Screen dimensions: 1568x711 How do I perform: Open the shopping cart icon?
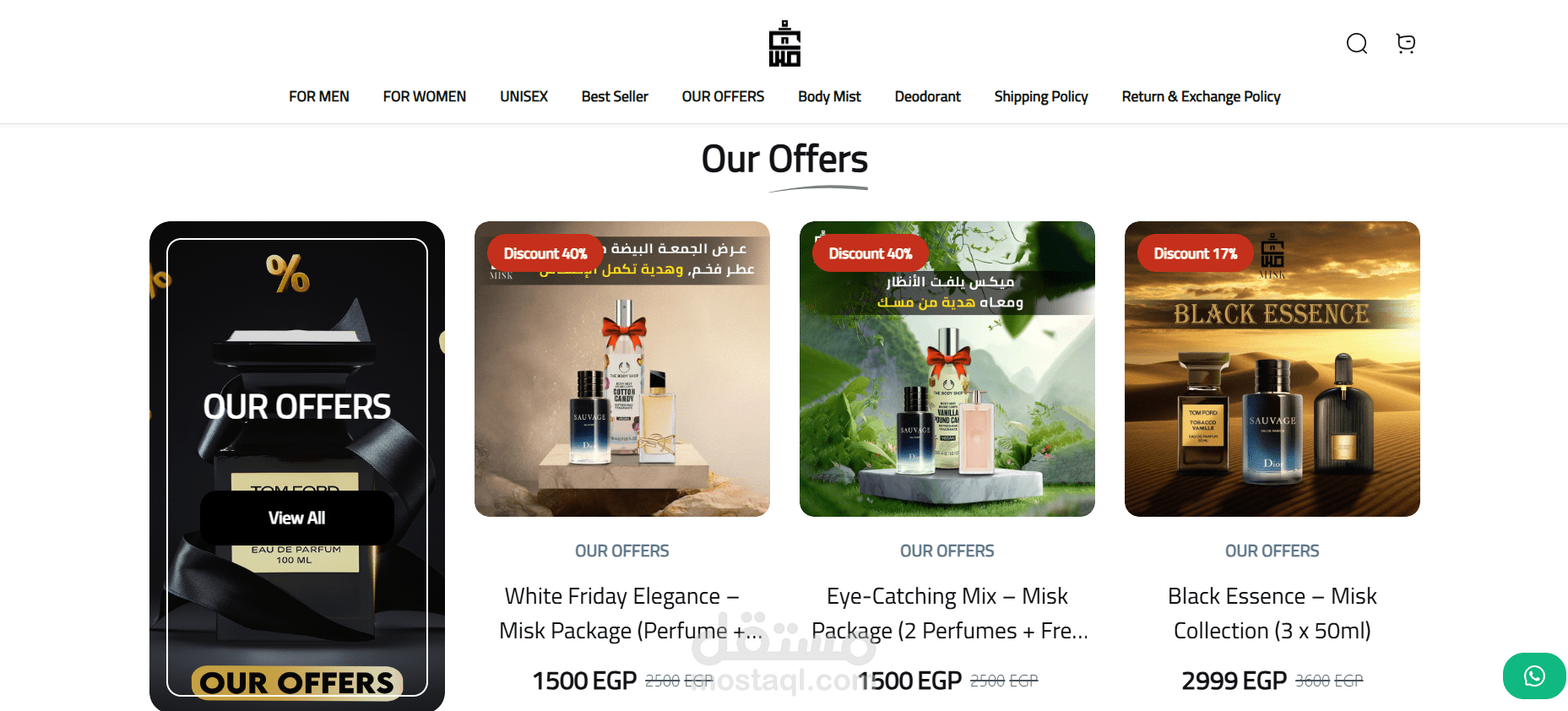click(1406, 44)
